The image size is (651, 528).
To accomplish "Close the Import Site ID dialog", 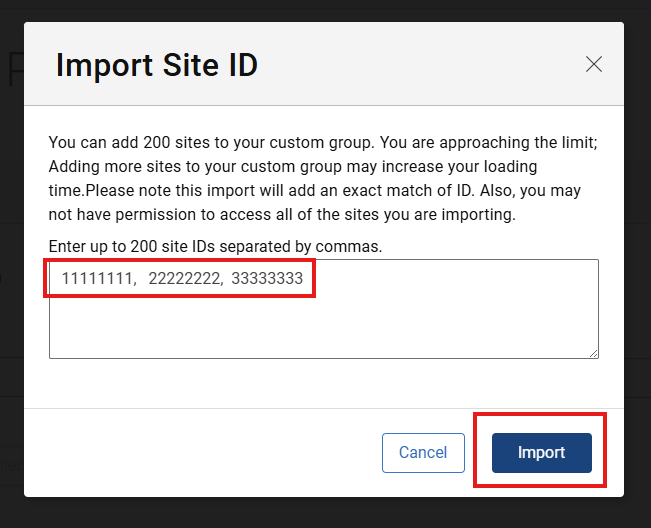I will [x=594, y=65].
